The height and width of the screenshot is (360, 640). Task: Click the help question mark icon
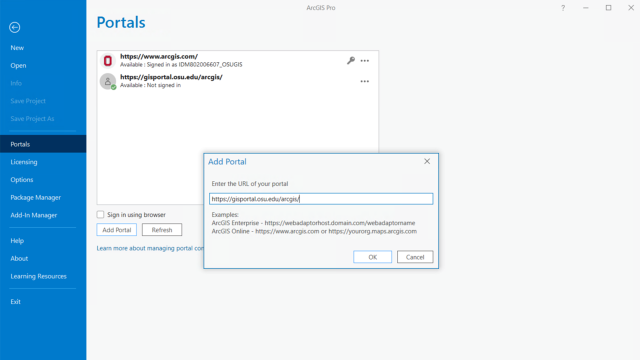(563, 8)
